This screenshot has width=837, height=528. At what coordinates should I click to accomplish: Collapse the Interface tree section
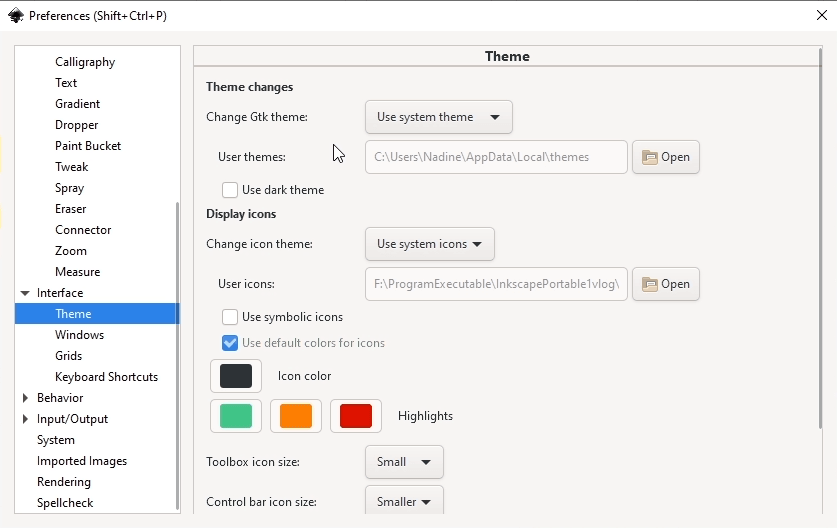tap(25, 293)
